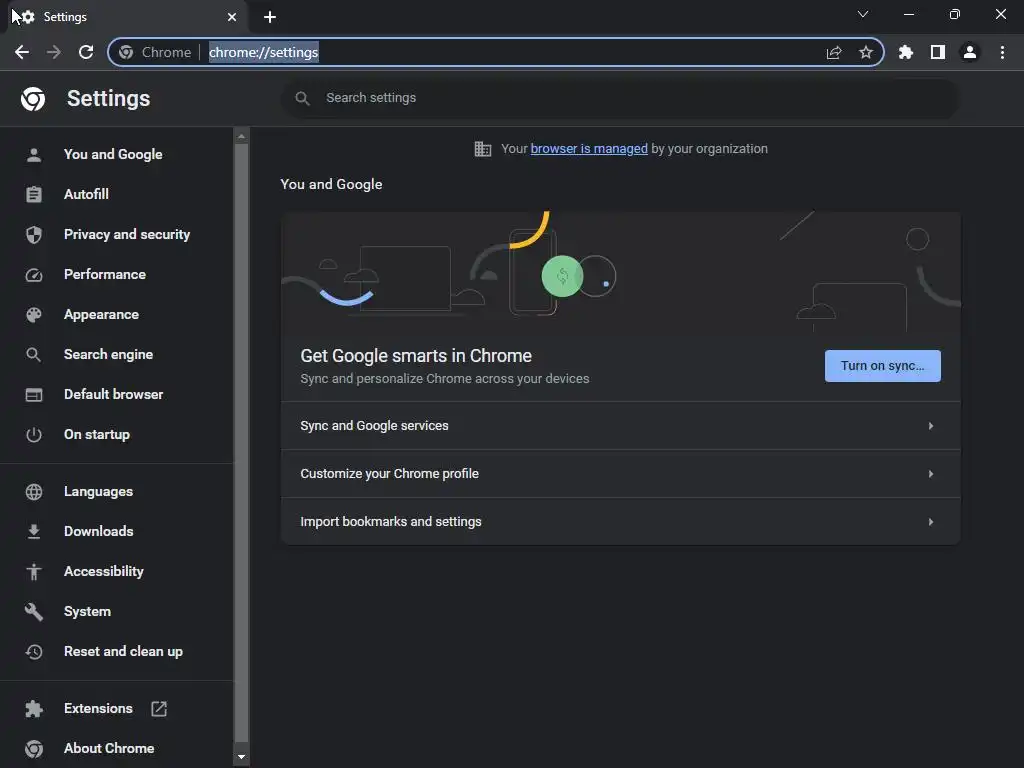Select Performance in the sidebar
Image resolution: width=1024 pixels, height=768 pixels.
tap(104, 275)
